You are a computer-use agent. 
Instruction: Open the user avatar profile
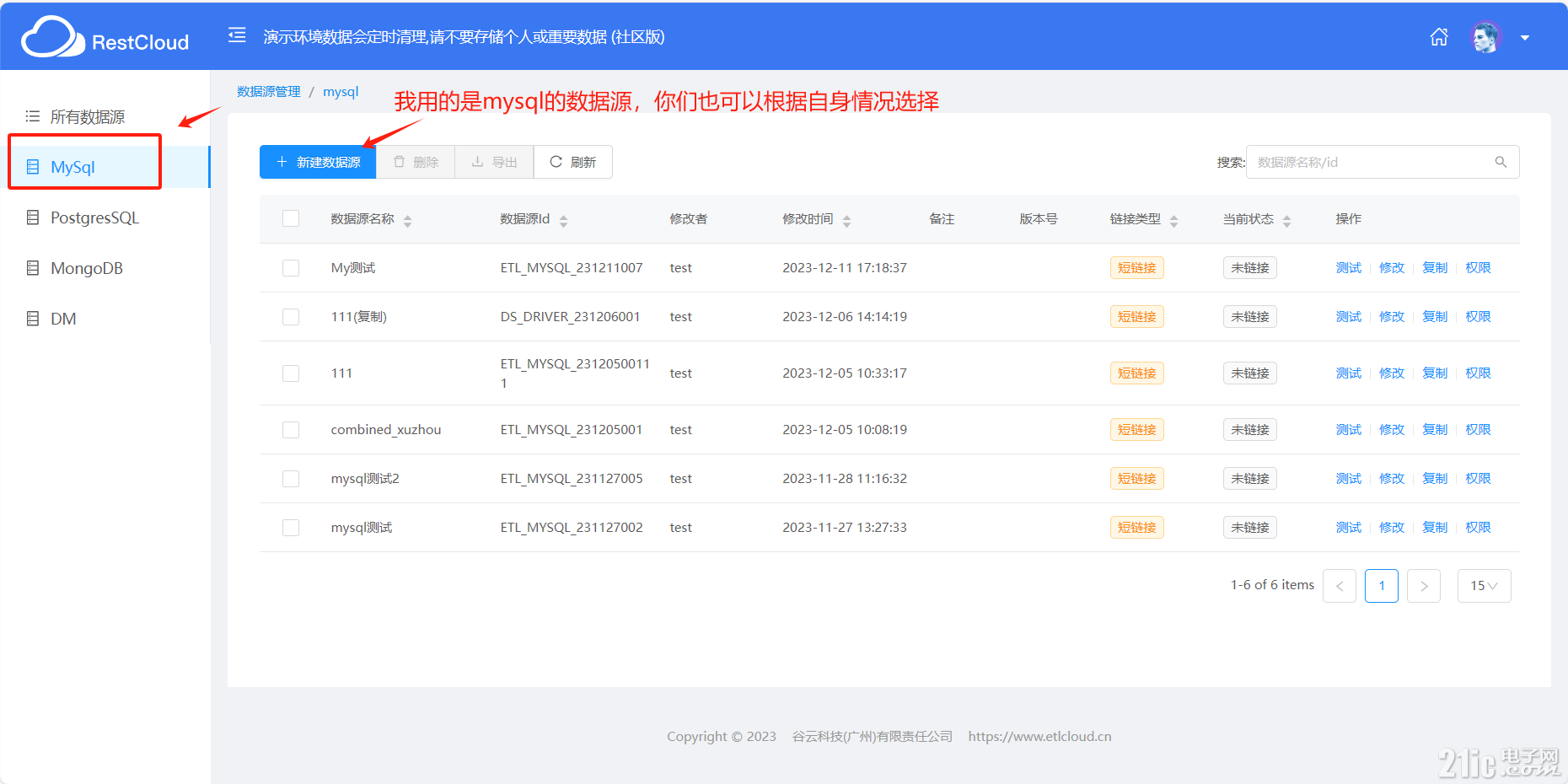(1485, 37)
